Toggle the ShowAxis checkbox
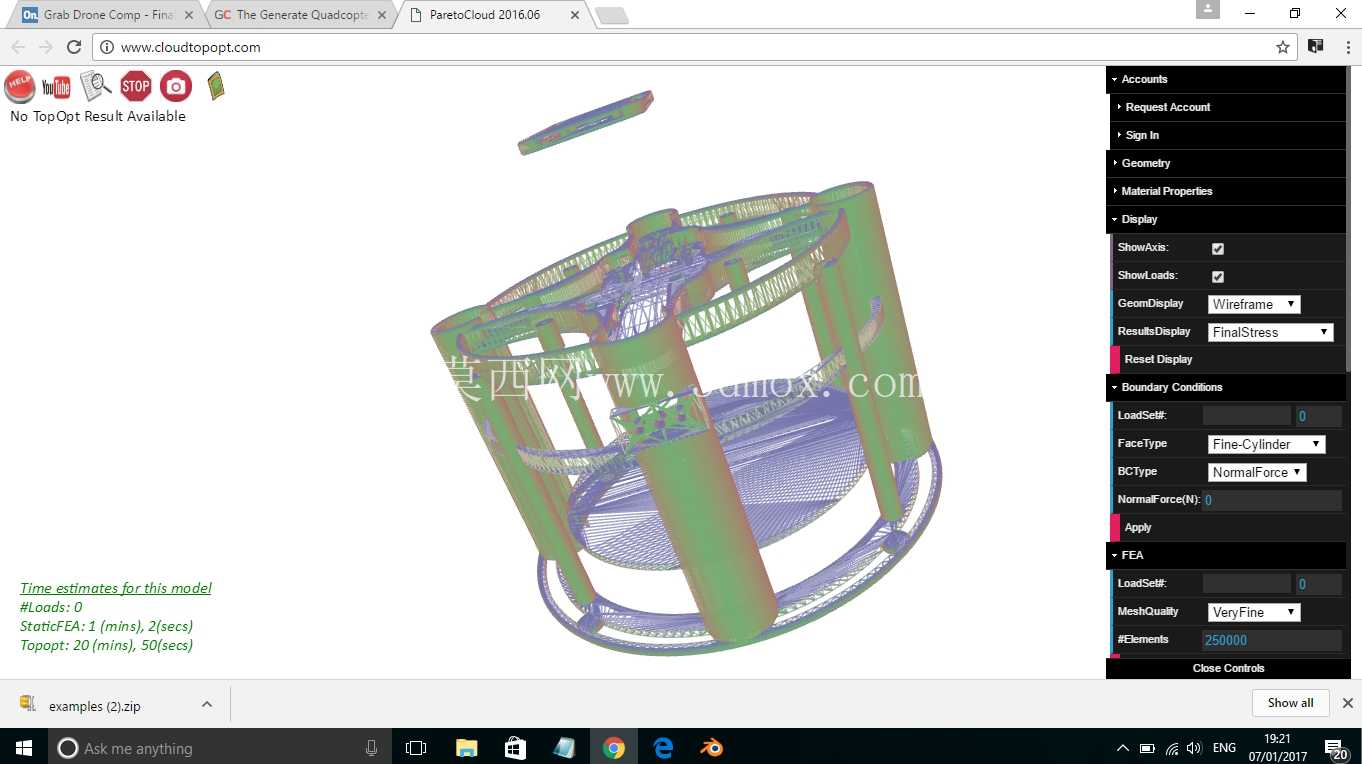The image size is (1362, 764). 1218,249
